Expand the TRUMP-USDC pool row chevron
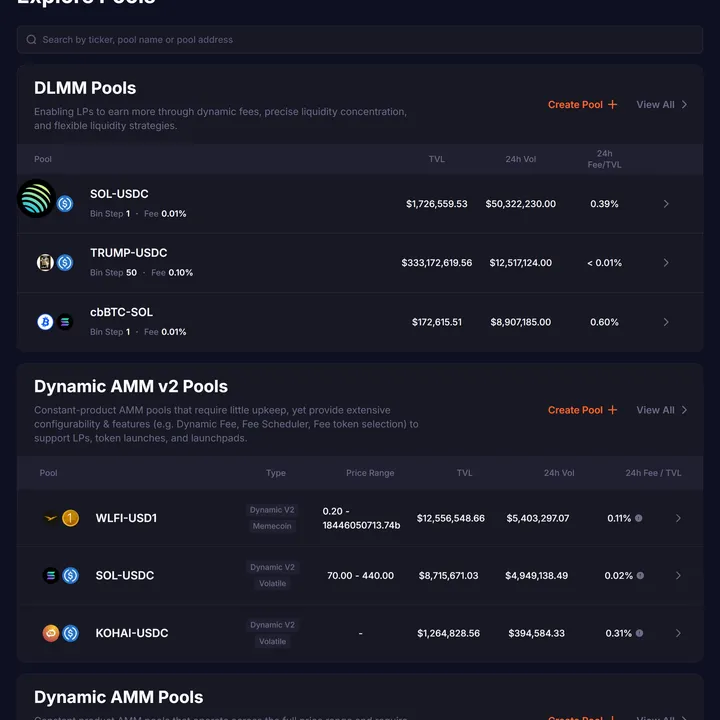Screen dimensions: 720x720 666,263
